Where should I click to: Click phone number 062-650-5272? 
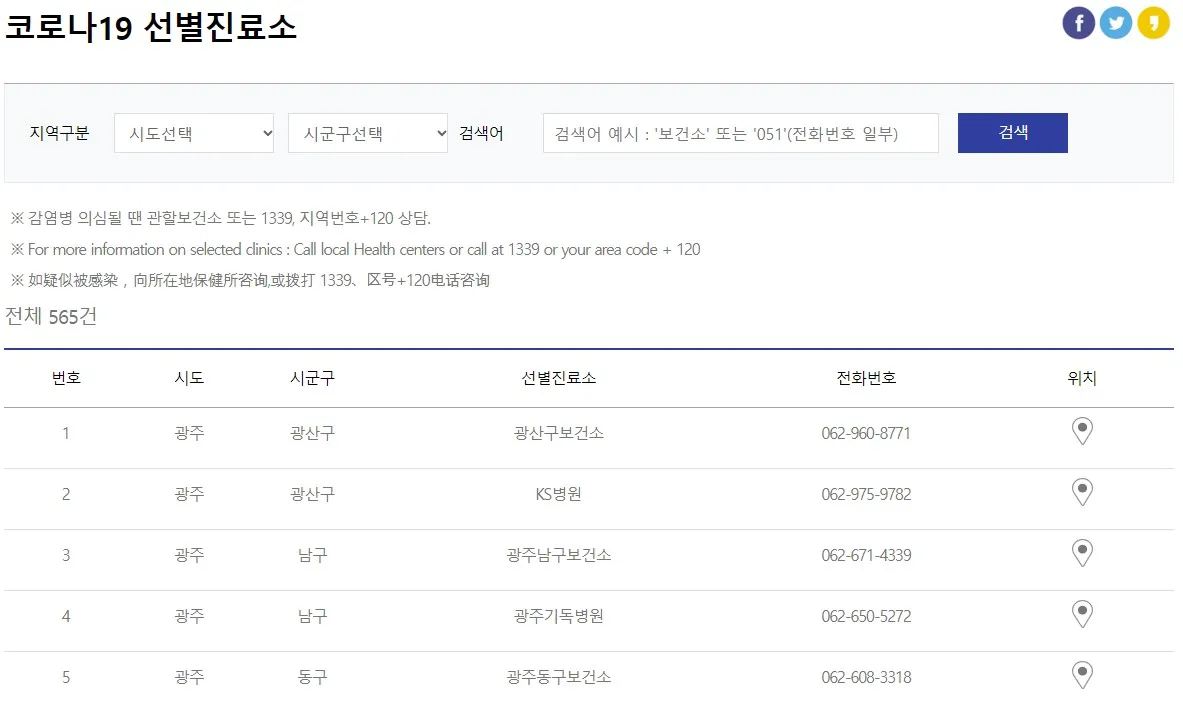[866, 617]
